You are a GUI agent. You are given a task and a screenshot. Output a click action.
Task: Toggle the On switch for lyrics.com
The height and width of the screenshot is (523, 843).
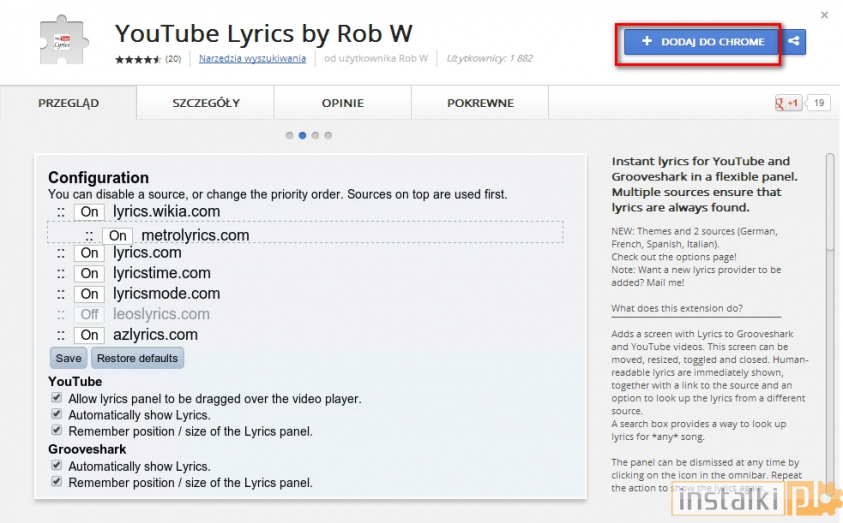coord(89,253)
